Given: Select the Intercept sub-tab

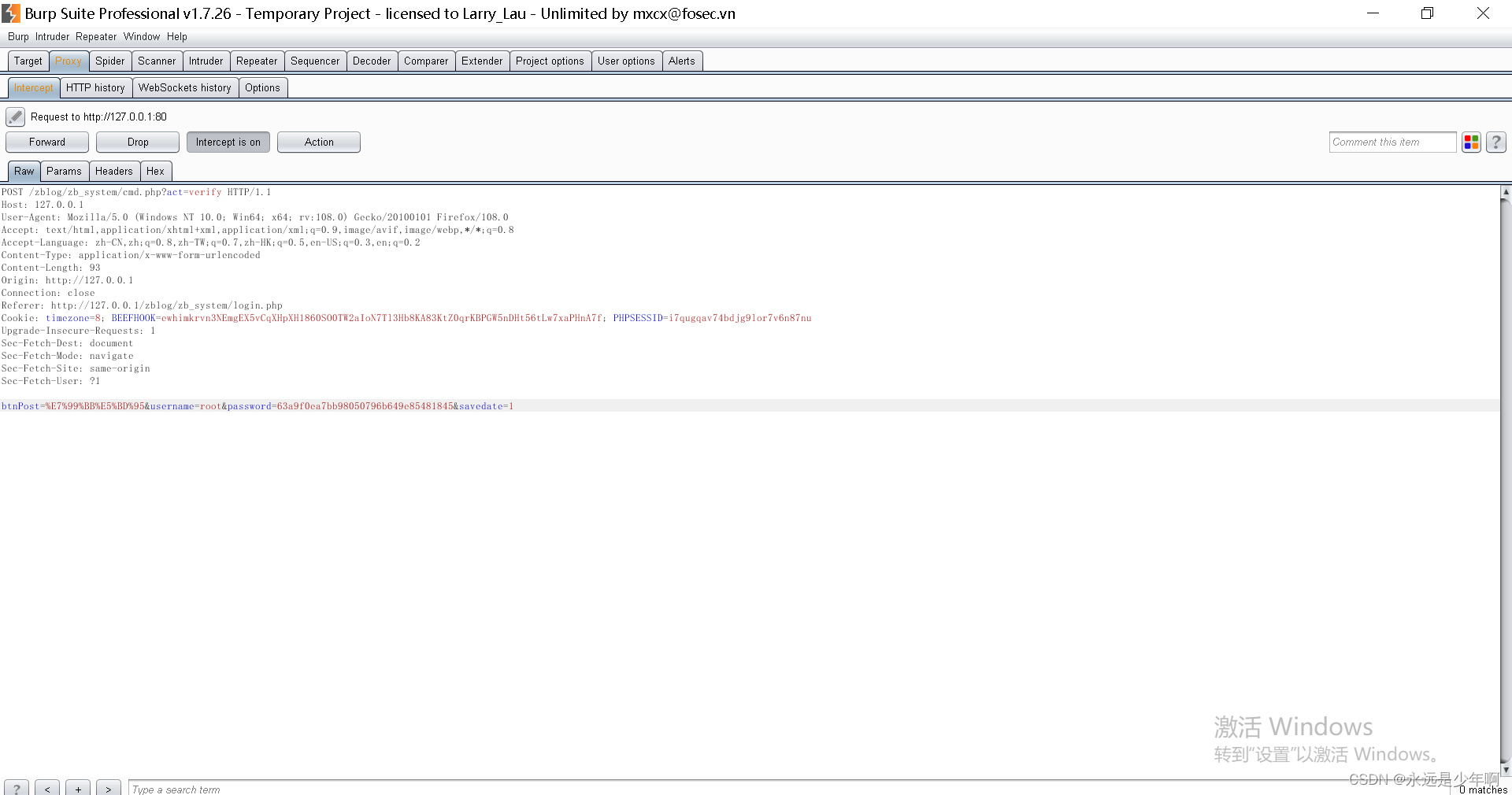Looking at the screenshot, I should (x=34, y=88).
